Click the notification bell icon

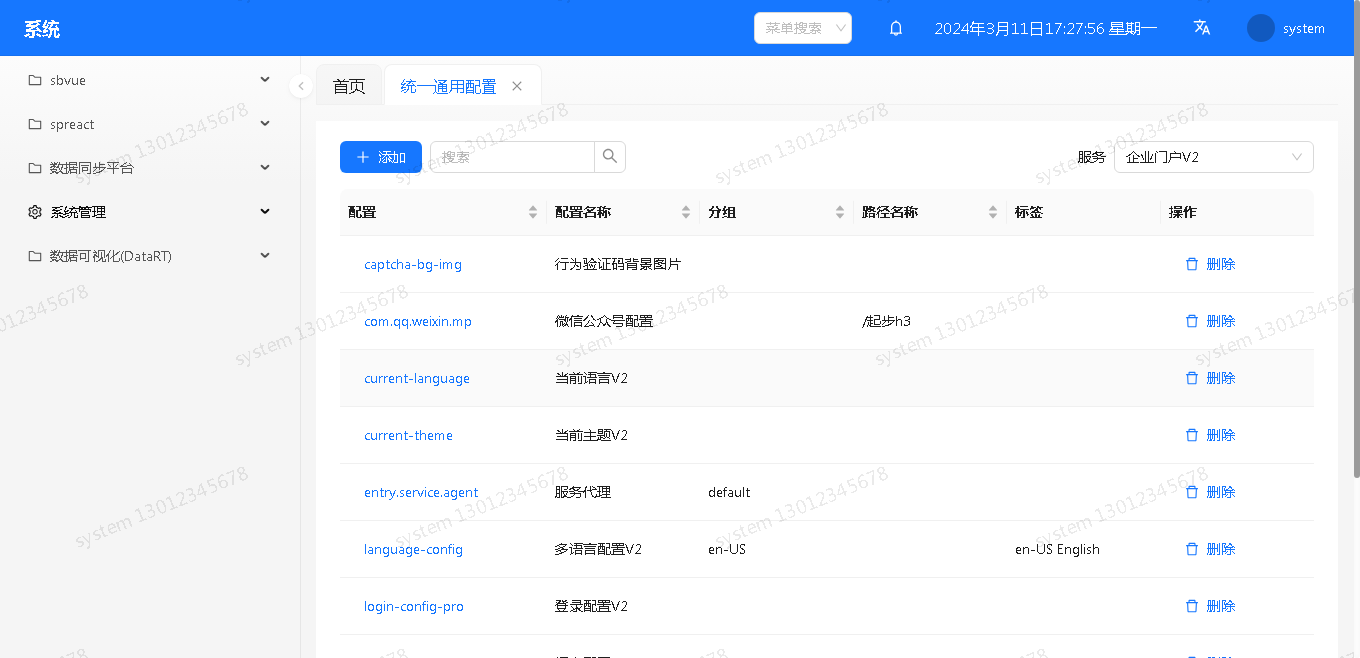[x=896, y=28]
